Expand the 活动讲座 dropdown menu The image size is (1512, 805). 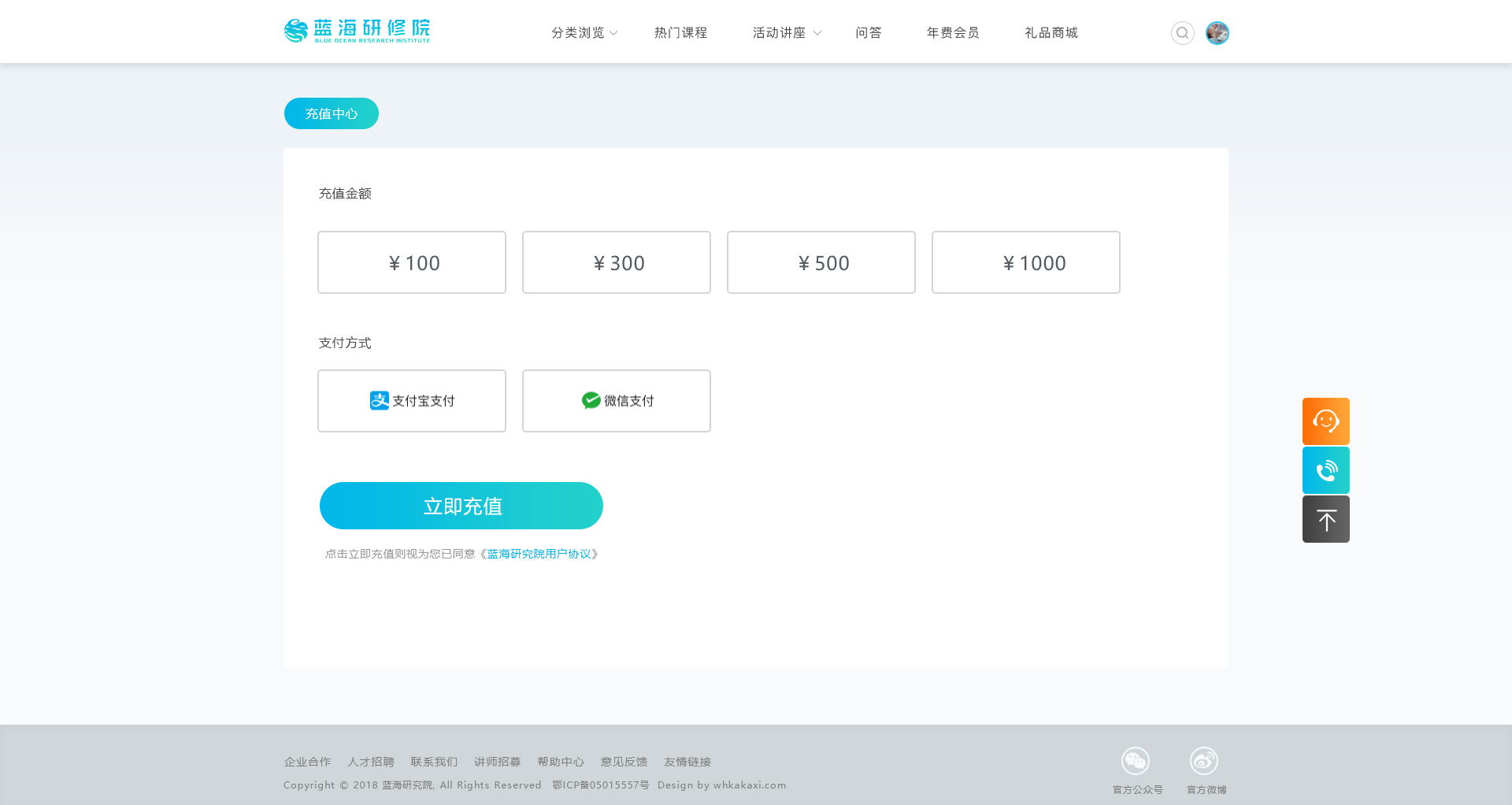tap(786, 33)
